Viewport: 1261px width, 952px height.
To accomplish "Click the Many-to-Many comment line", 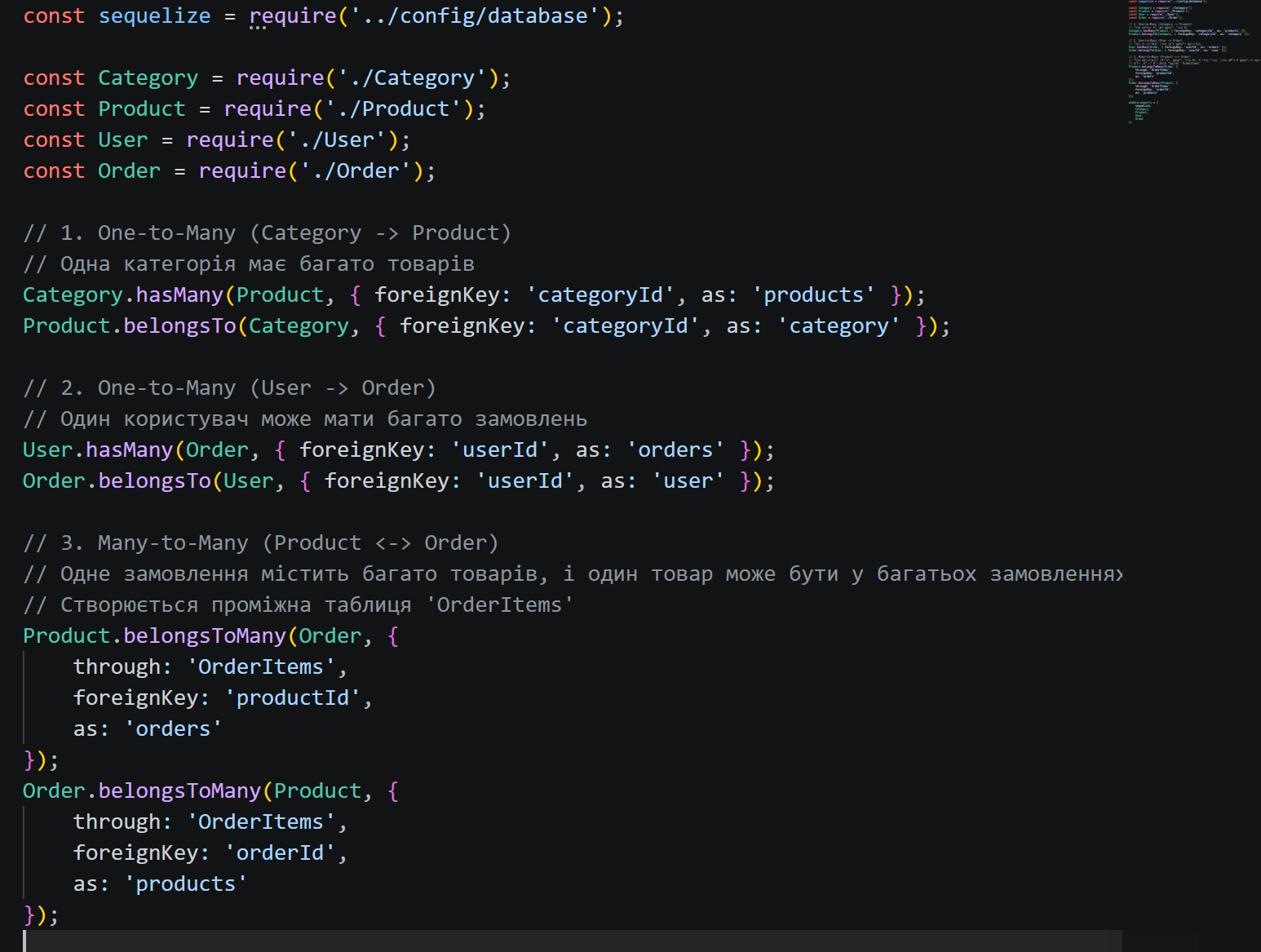I will (261, 542).
